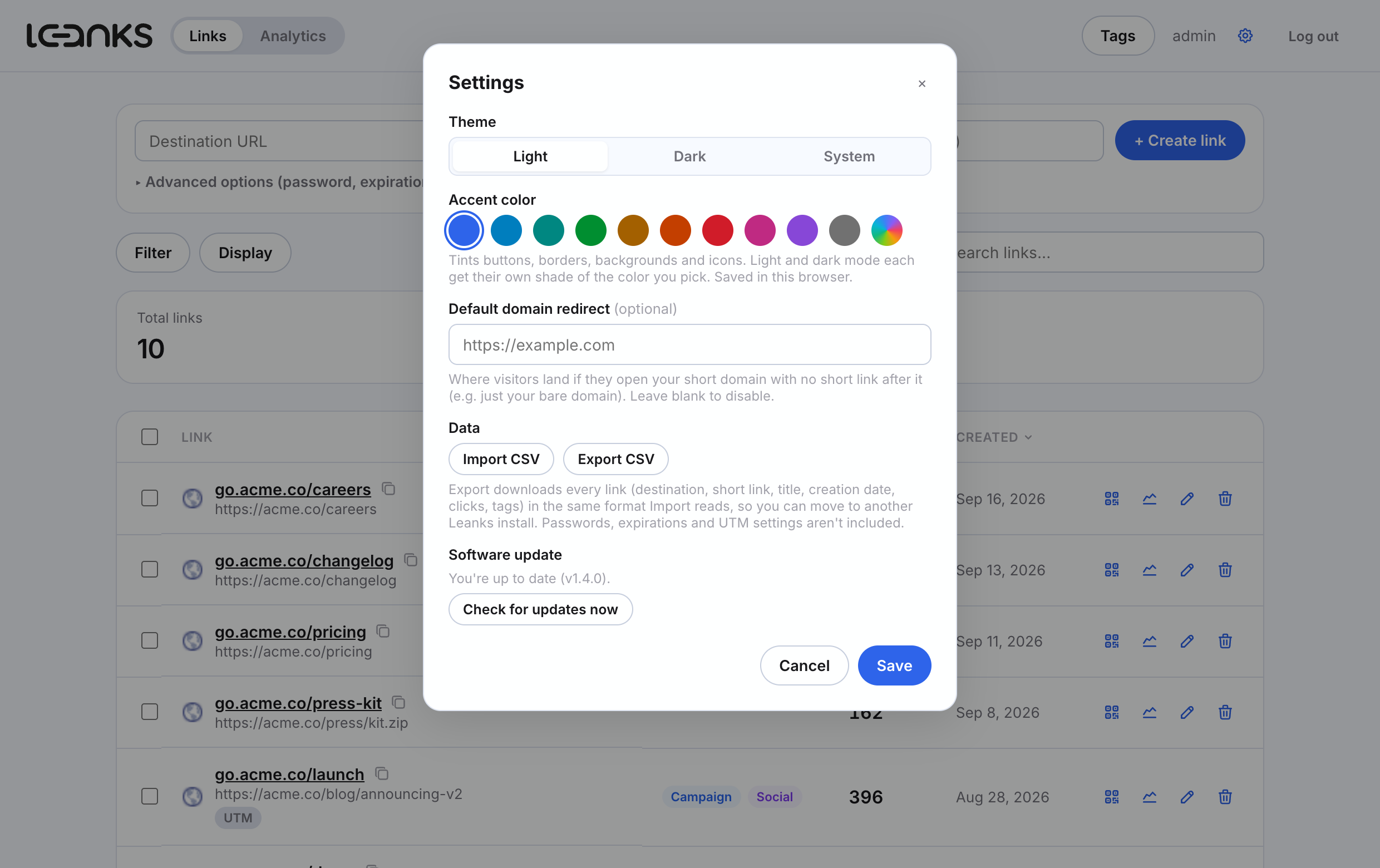Go to the Analytics tab
The image size is (1380, 868).
click(293, 36)
